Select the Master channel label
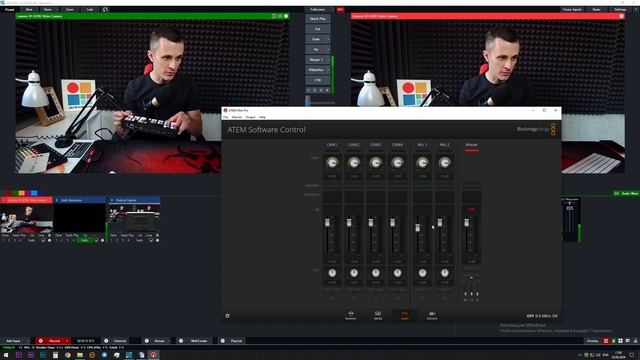 click(x=471, y=145)
